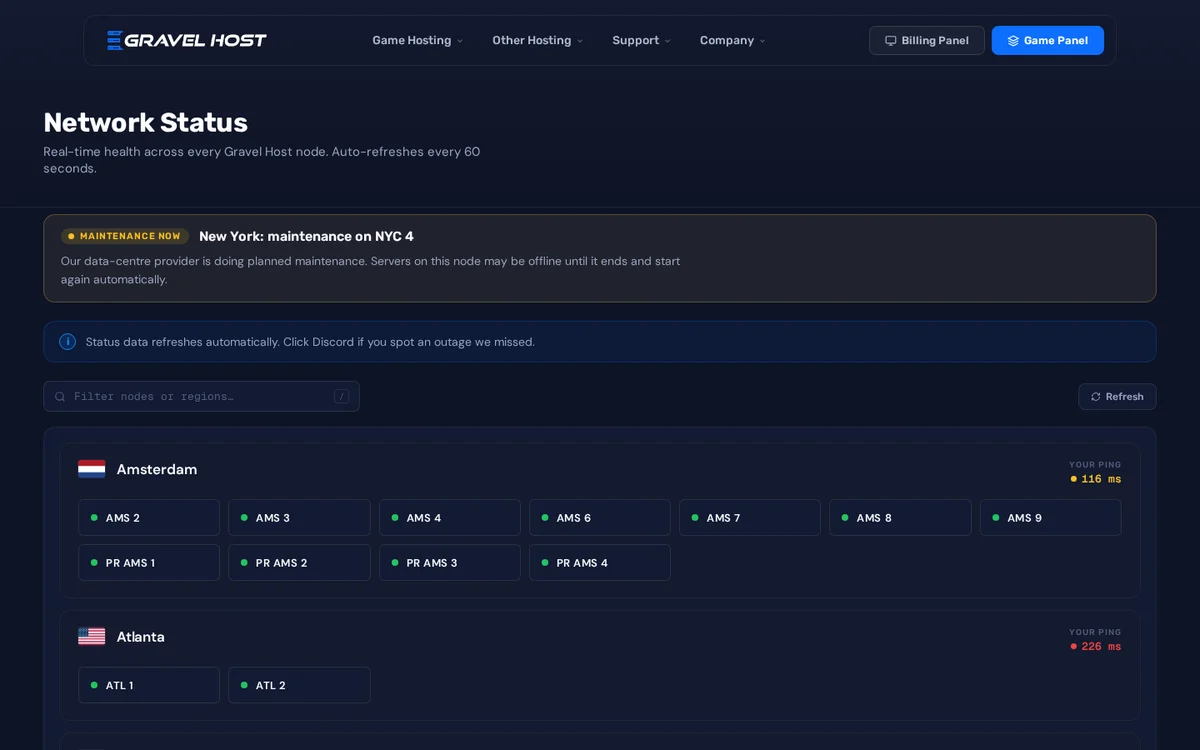Select the AMS 7 node

click(x=750, y=518)
